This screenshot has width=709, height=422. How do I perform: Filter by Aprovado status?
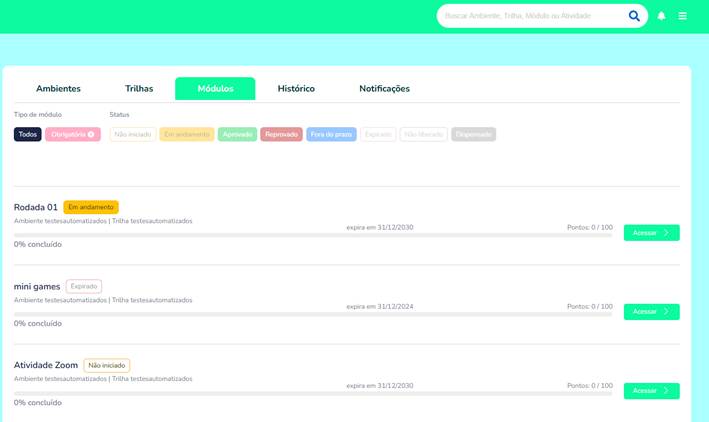pyautogui.click(x=237, y=134)
